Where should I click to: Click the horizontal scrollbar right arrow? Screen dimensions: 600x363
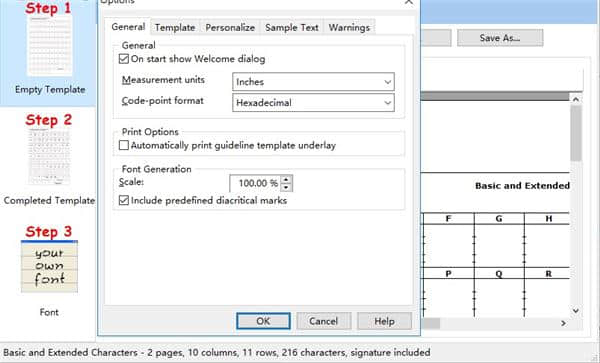click(x=563, y=323)
